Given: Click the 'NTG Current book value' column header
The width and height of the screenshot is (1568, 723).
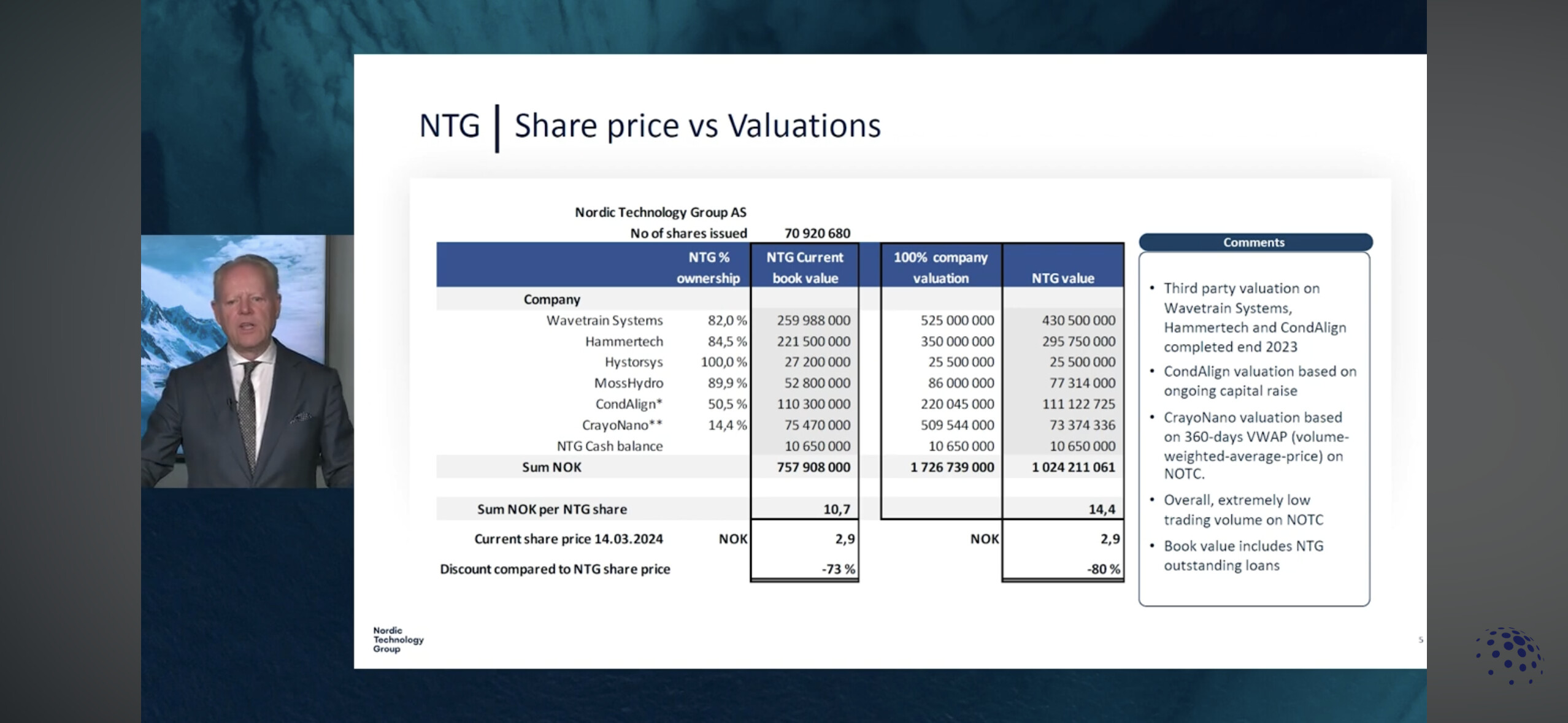Looking at the screenshot, I should [x=805, y=267].
